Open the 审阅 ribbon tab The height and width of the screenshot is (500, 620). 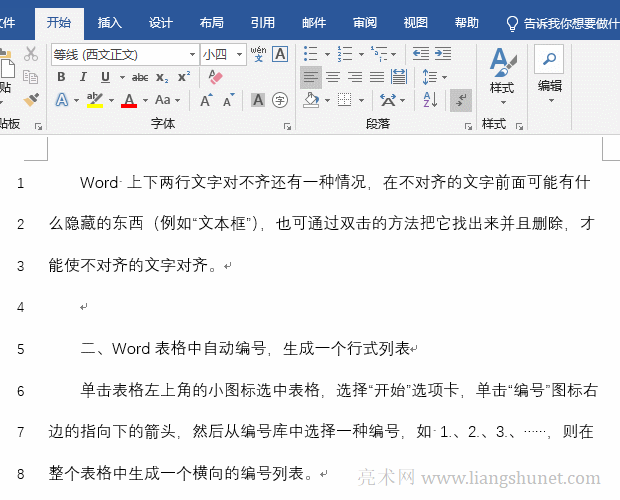365,22
